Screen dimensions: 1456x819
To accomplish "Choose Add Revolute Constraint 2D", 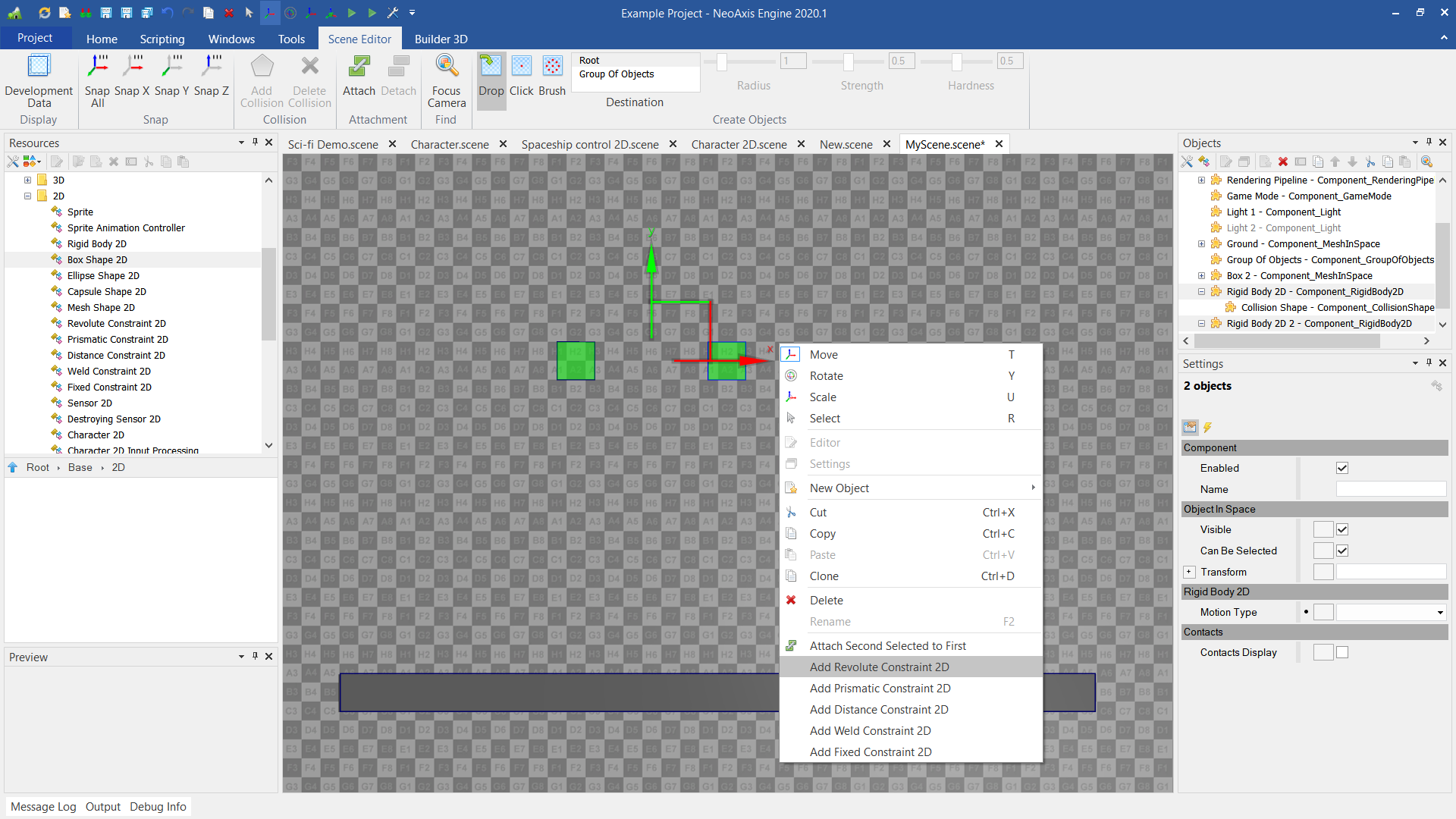I will click(x=879, y=667).
